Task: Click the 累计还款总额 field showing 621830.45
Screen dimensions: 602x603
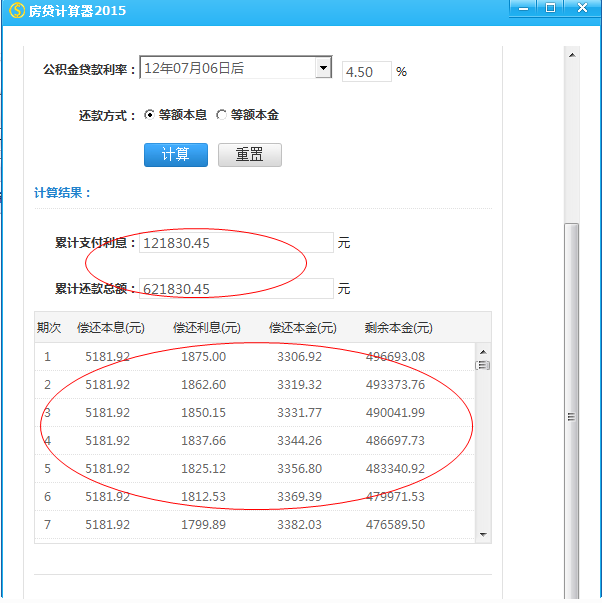Action: click(x=236, y=288)
